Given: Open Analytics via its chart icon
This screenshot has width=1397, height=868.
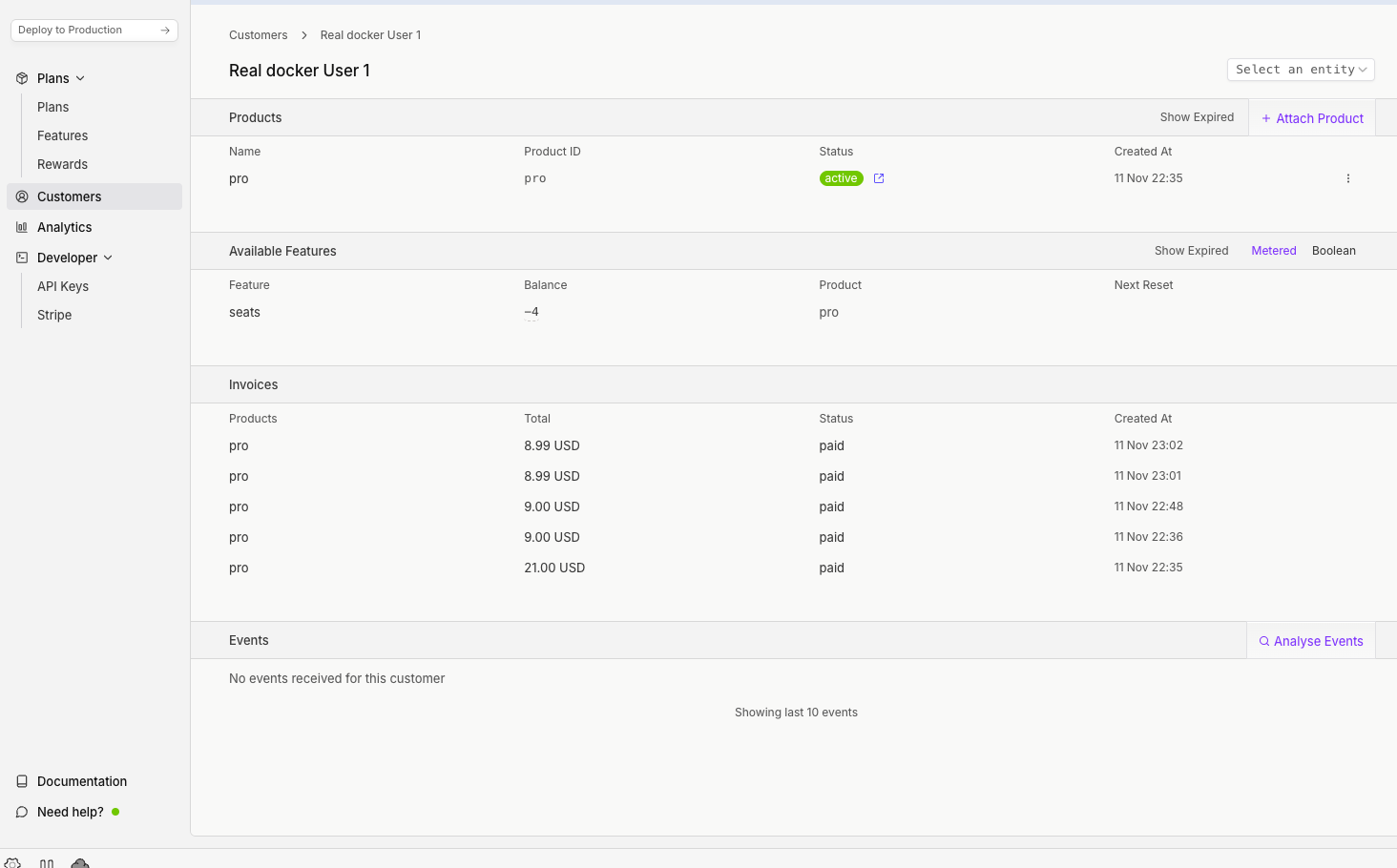Looking at the screenshot, I should [x=22, y=227].
